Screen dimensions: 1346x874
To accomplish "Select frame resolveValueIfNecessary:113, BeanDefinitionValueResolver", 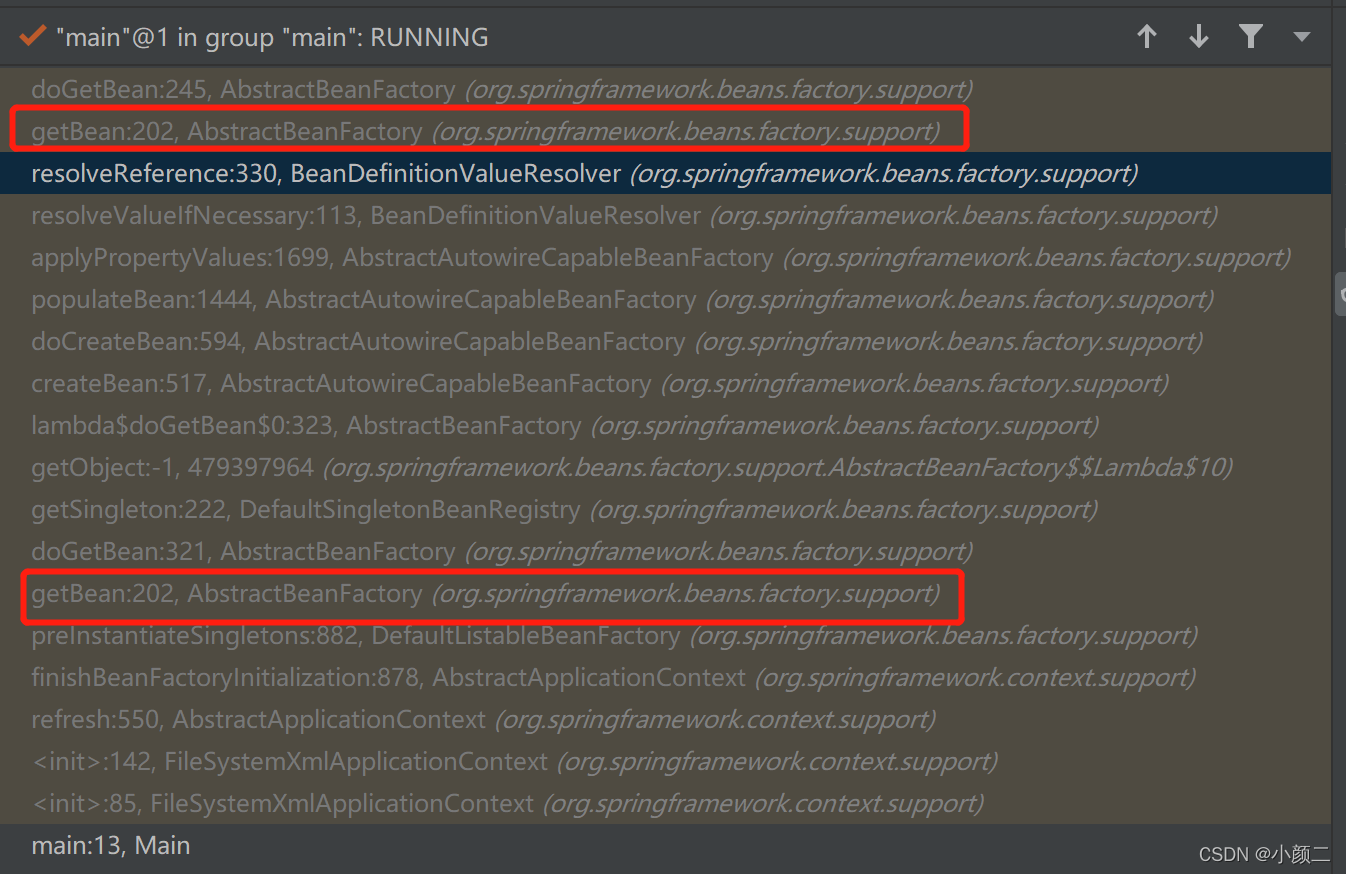I will click(x=665, y=215).
